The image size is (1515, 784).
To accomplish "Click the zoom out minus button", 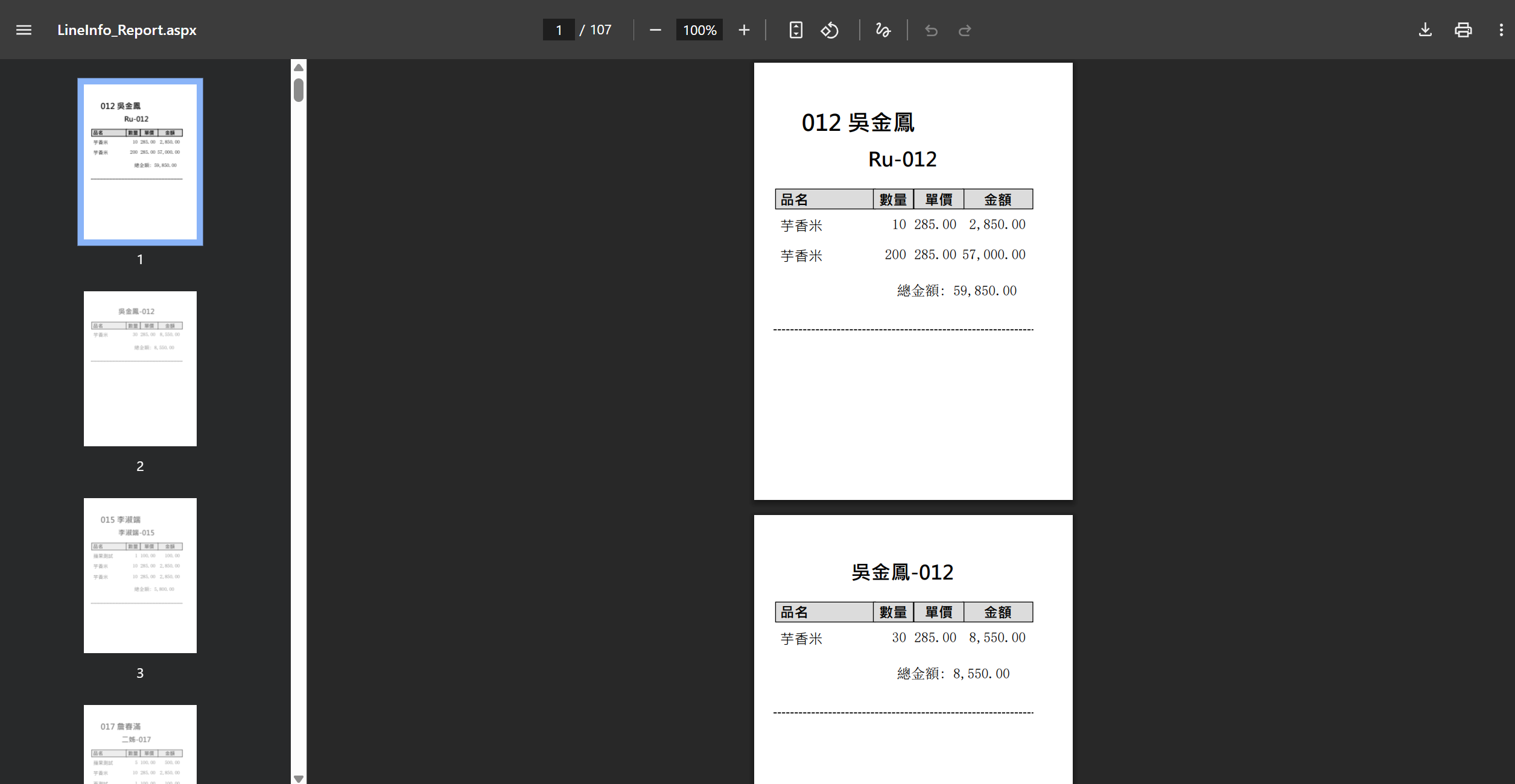I will coord(655,30).
